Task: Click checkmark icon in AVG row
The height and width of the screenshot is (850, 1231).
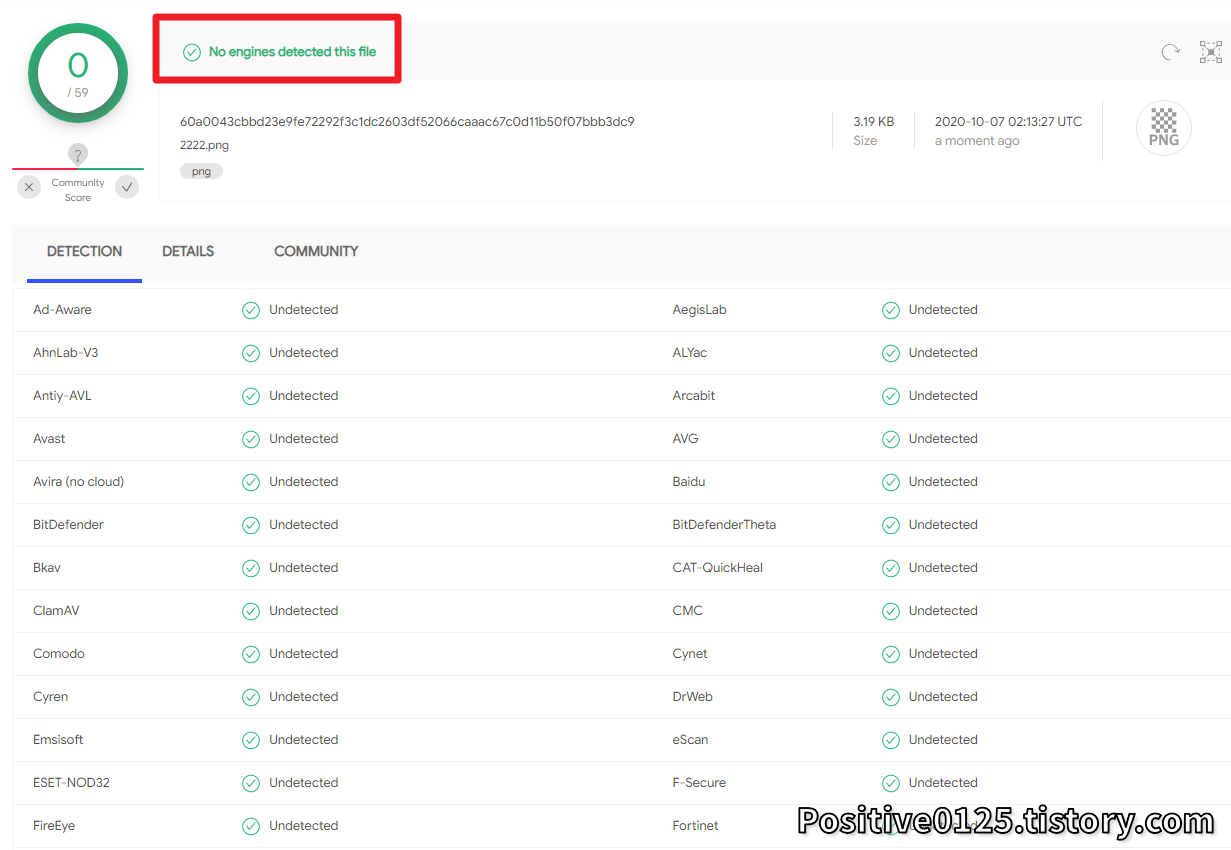Action: [891, 439]
